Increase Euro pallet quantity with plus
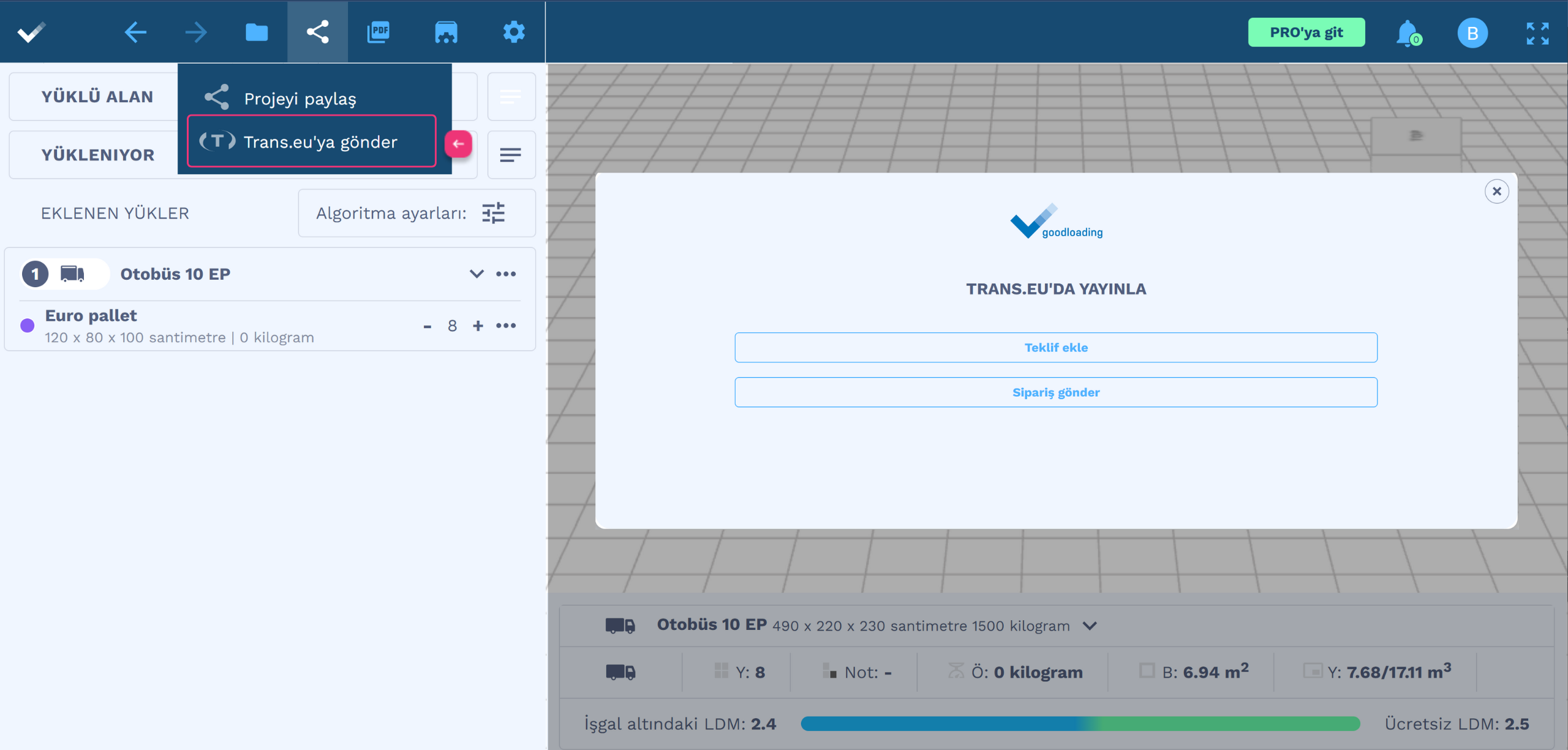This screenshot has width=1568, height=750. pyautogui.click(x=478, y=326)
